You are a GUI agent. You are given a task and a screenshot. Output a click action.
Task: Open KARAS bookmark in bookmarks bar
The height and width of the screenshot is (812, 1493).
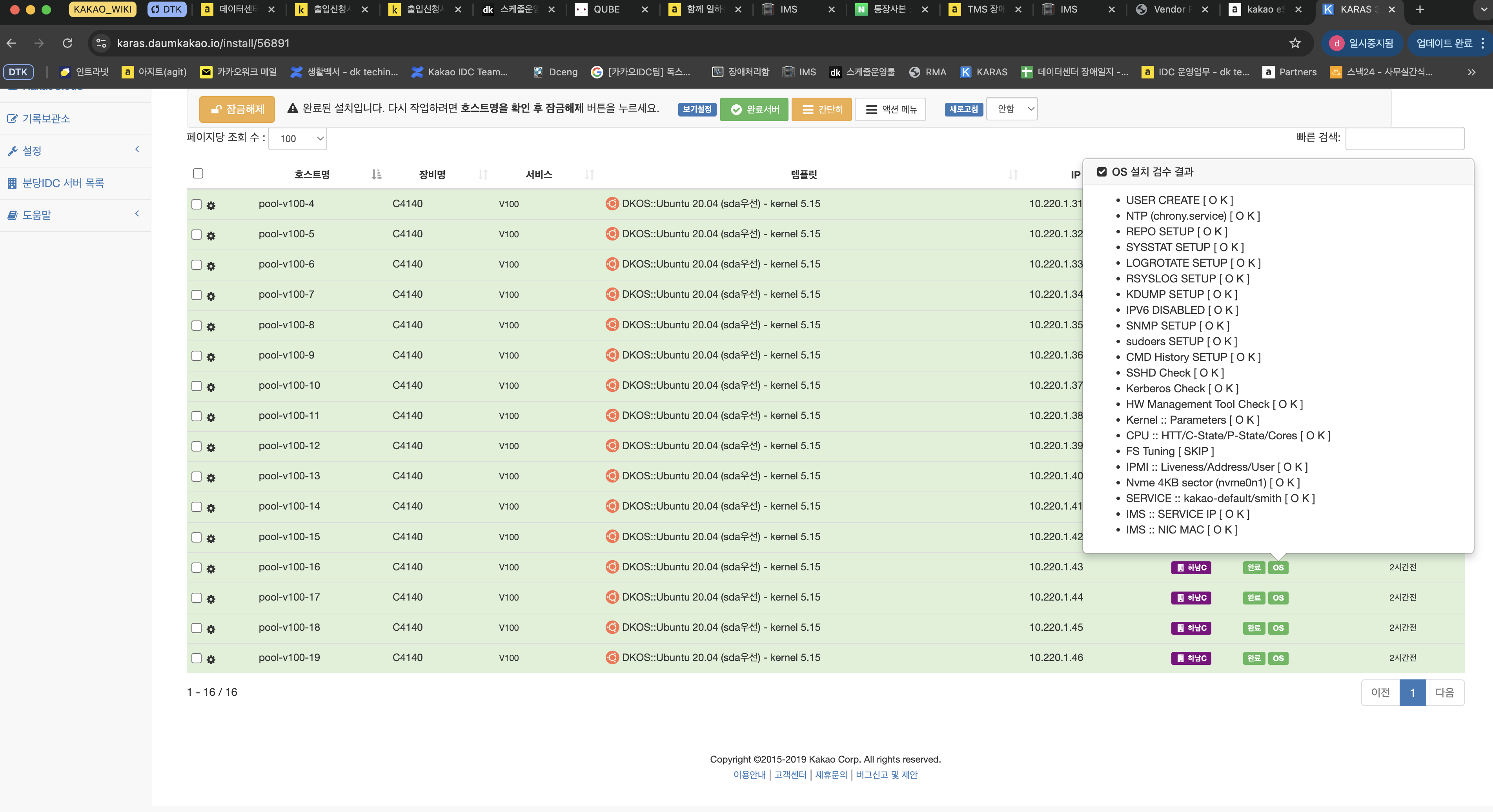click(x=983, y=72)
